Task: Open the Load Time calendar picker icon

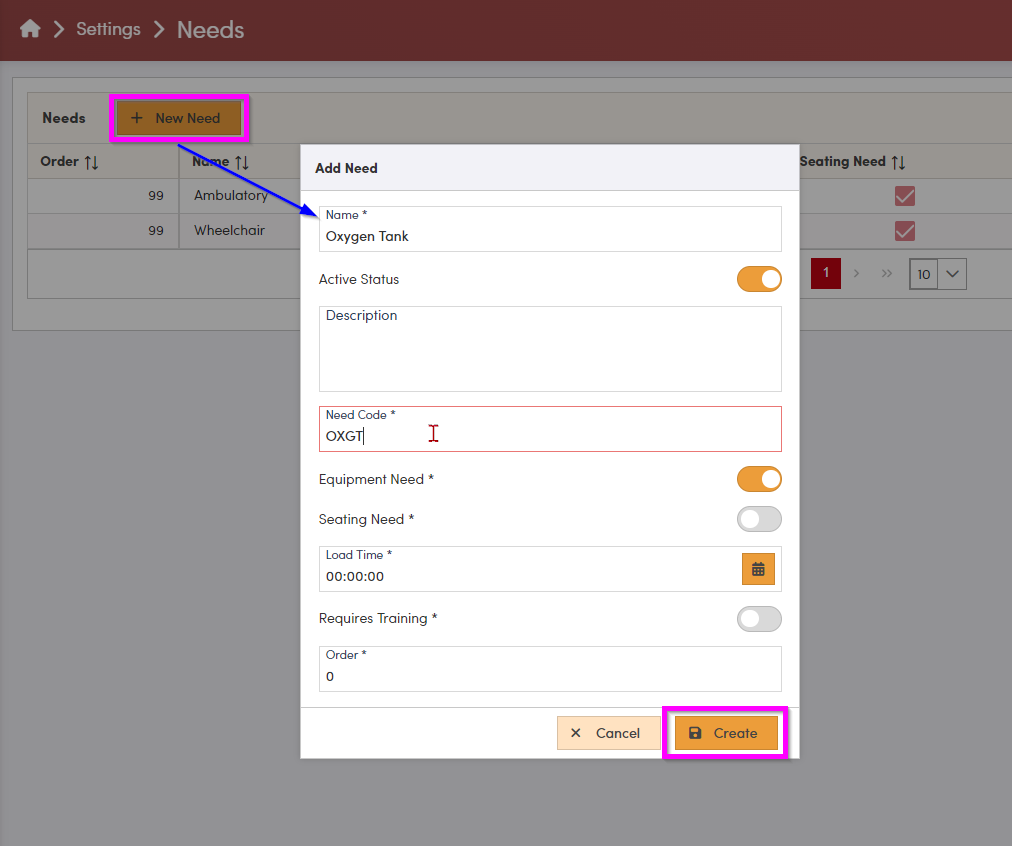Action: point(758,569)
